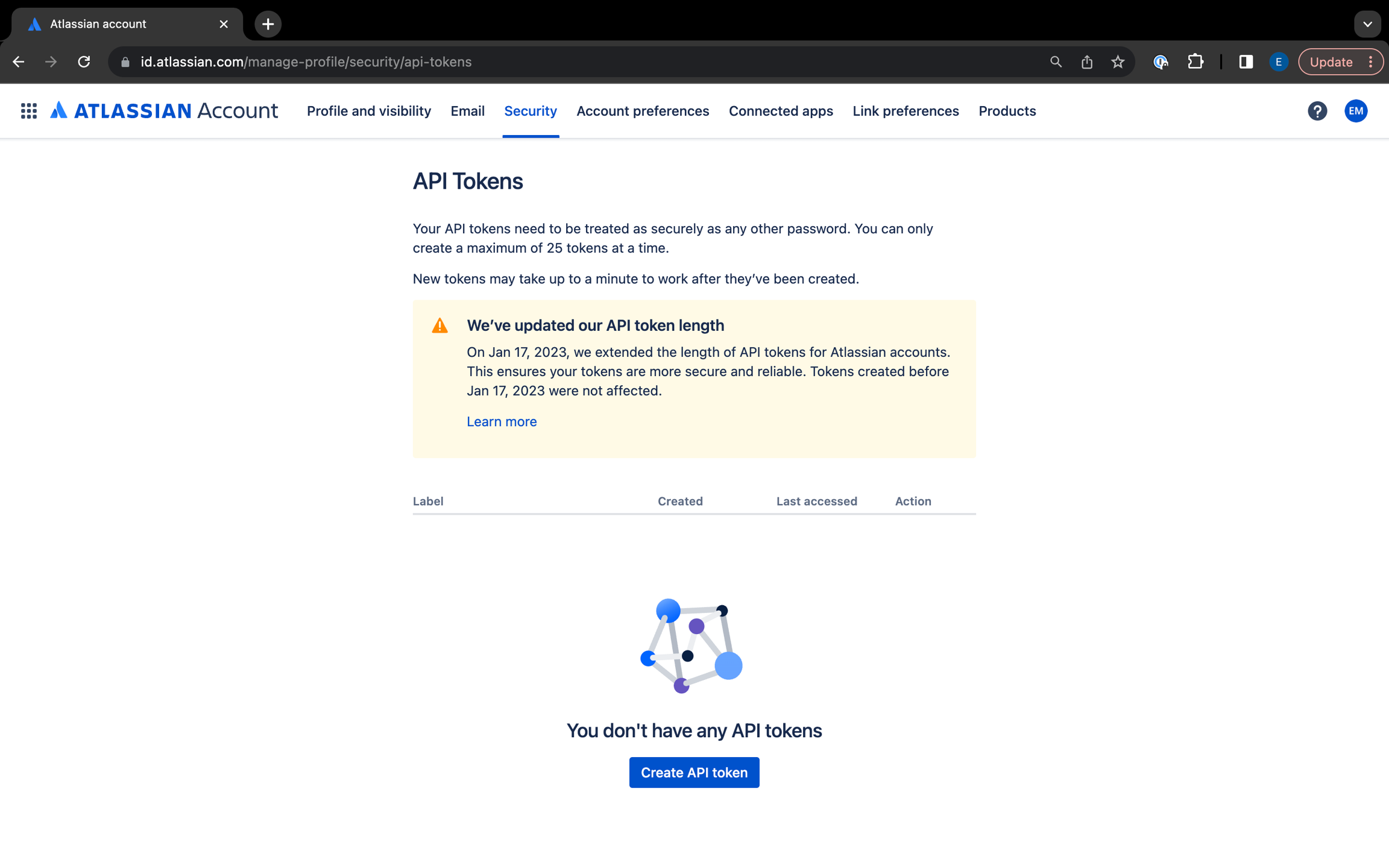
Task: Click the browser reload page icon
Action: [84, 61]
